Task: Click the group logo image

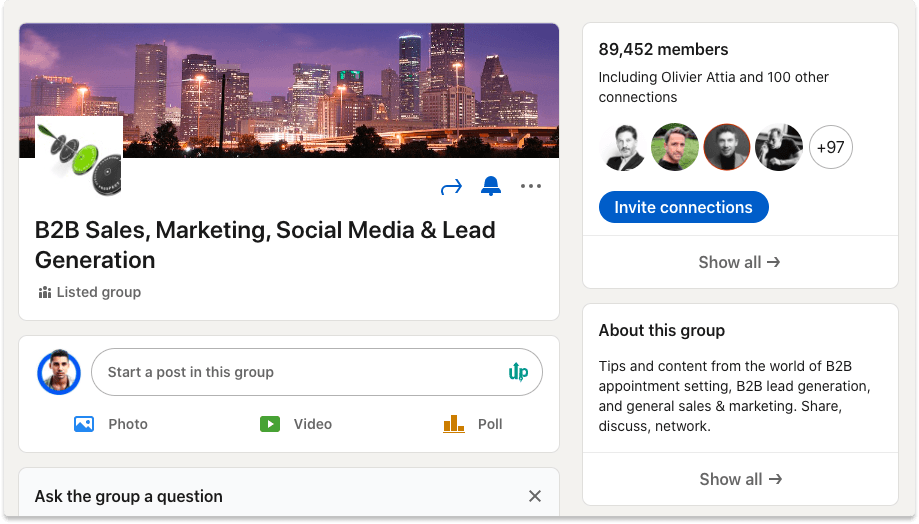Action: click(x=79, y=155)
